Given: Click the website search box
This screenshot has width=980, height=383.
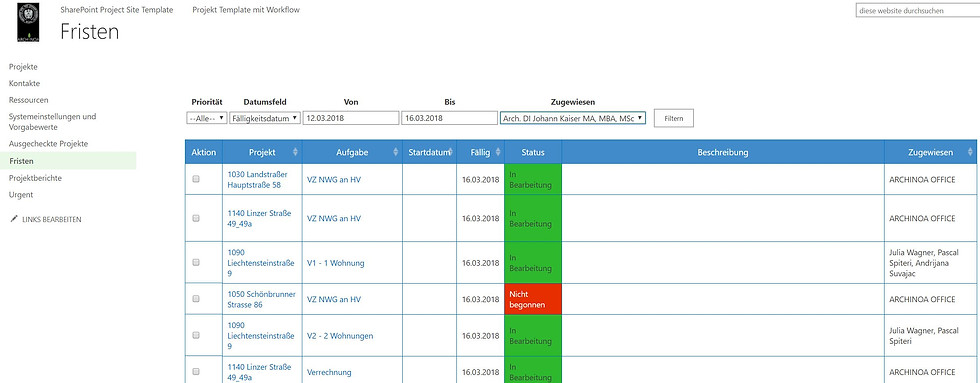Looking at the screenshot, I should coord(917,11).
